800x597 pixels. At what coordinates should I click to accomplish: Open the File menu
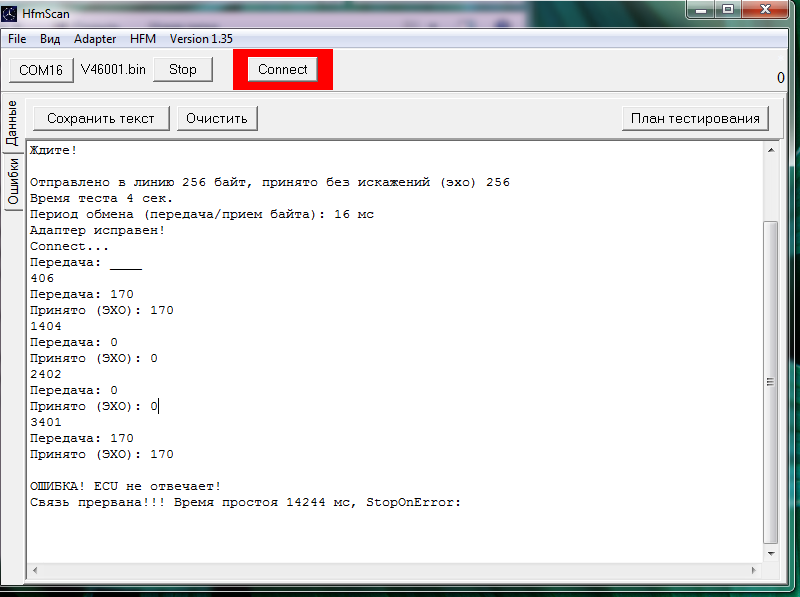17,39
